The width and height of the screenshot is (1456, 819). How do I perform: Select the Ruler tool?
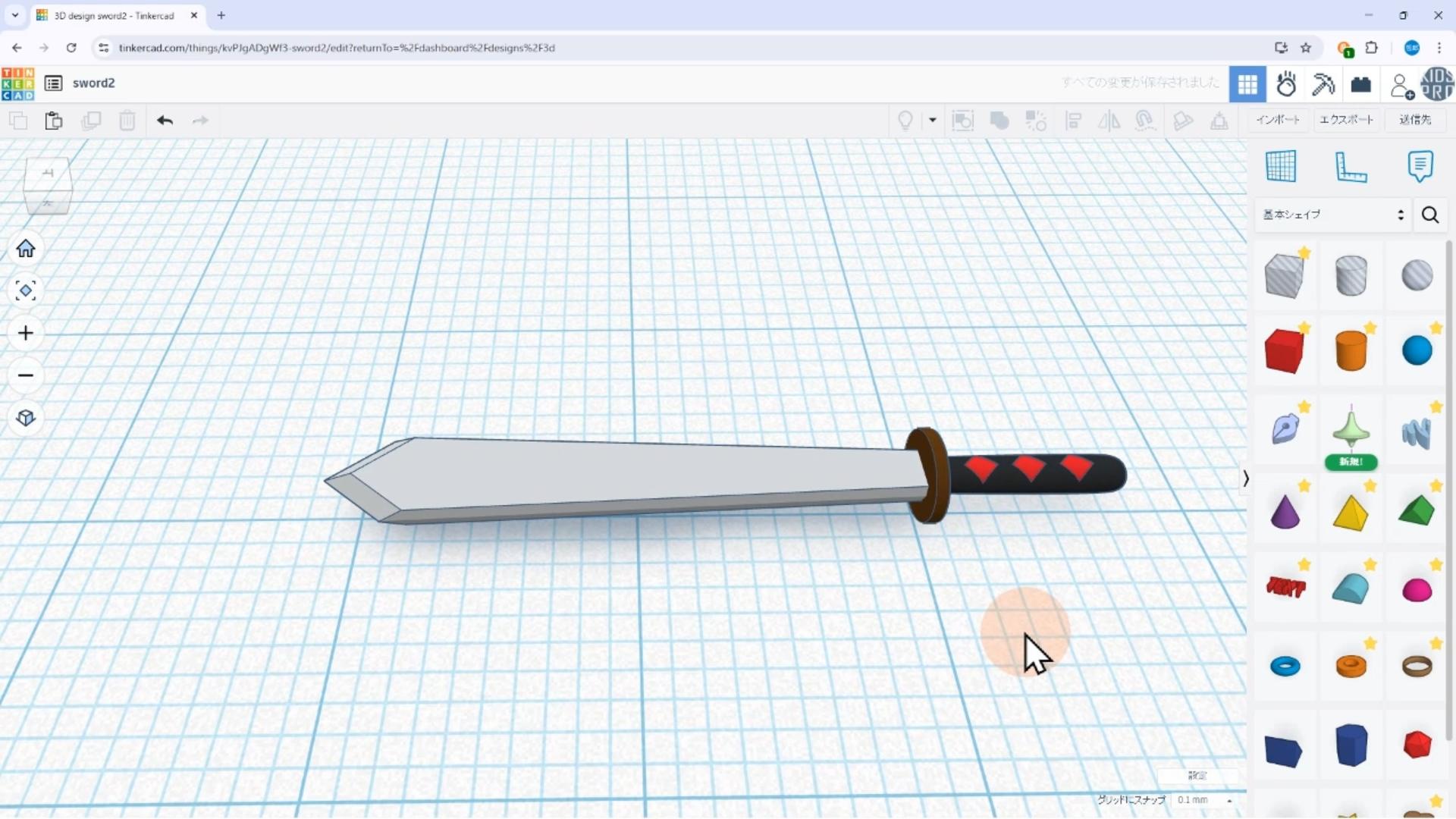pos(1350,166)
